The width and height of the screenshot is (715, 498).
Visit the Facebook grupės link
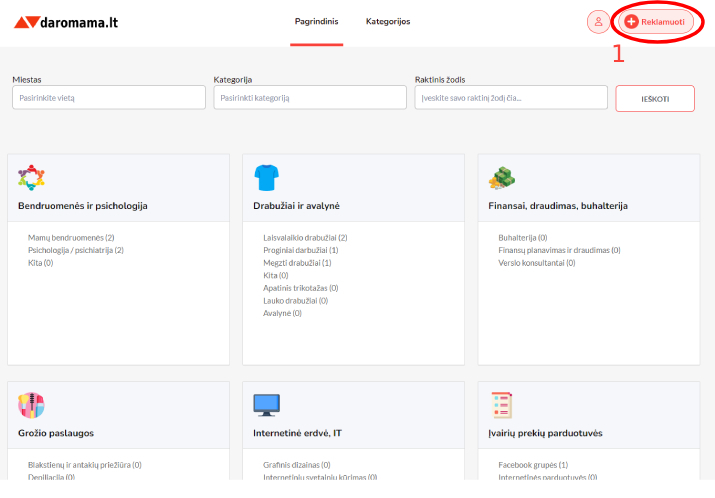[533, 465]
